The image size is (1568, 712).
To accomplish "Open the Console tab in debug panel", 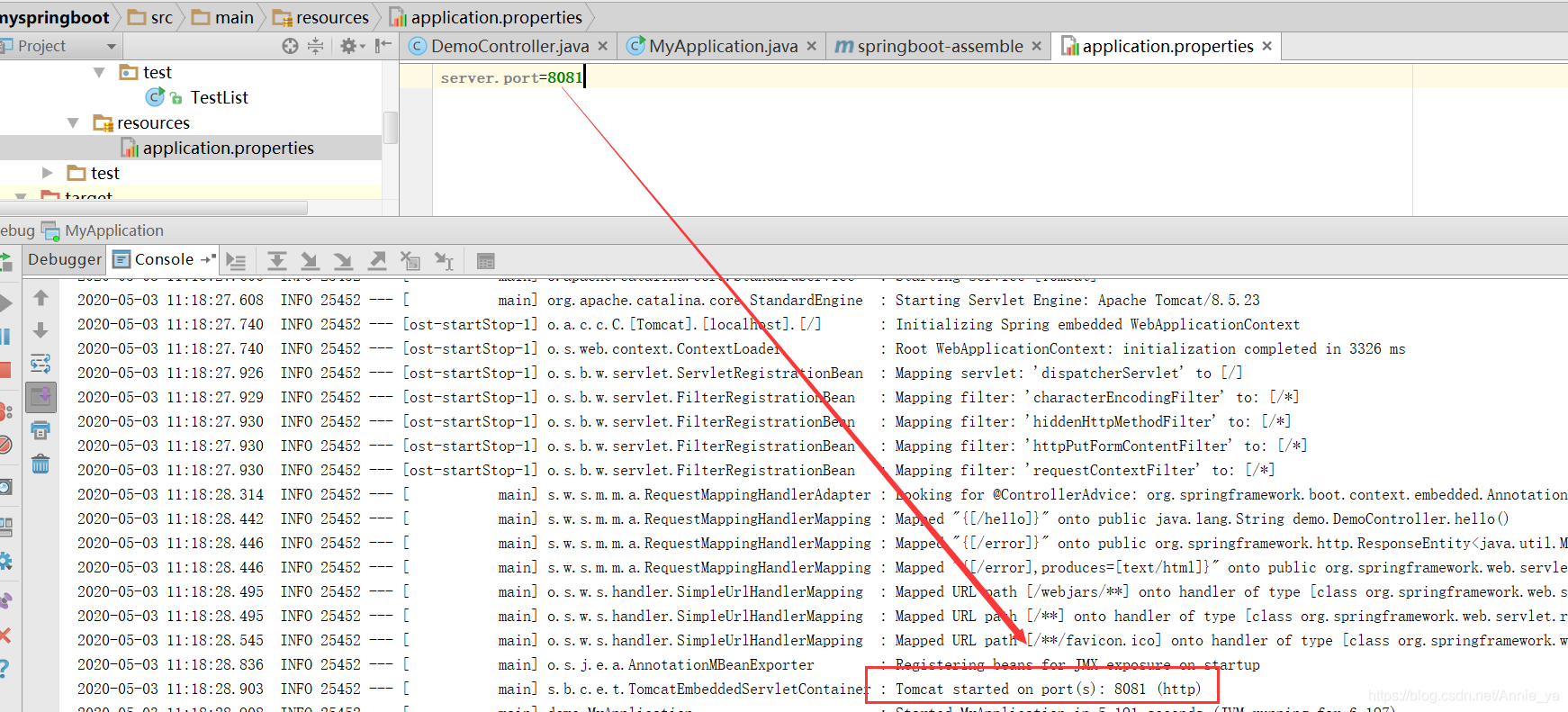I will click(x=163, y=259).
